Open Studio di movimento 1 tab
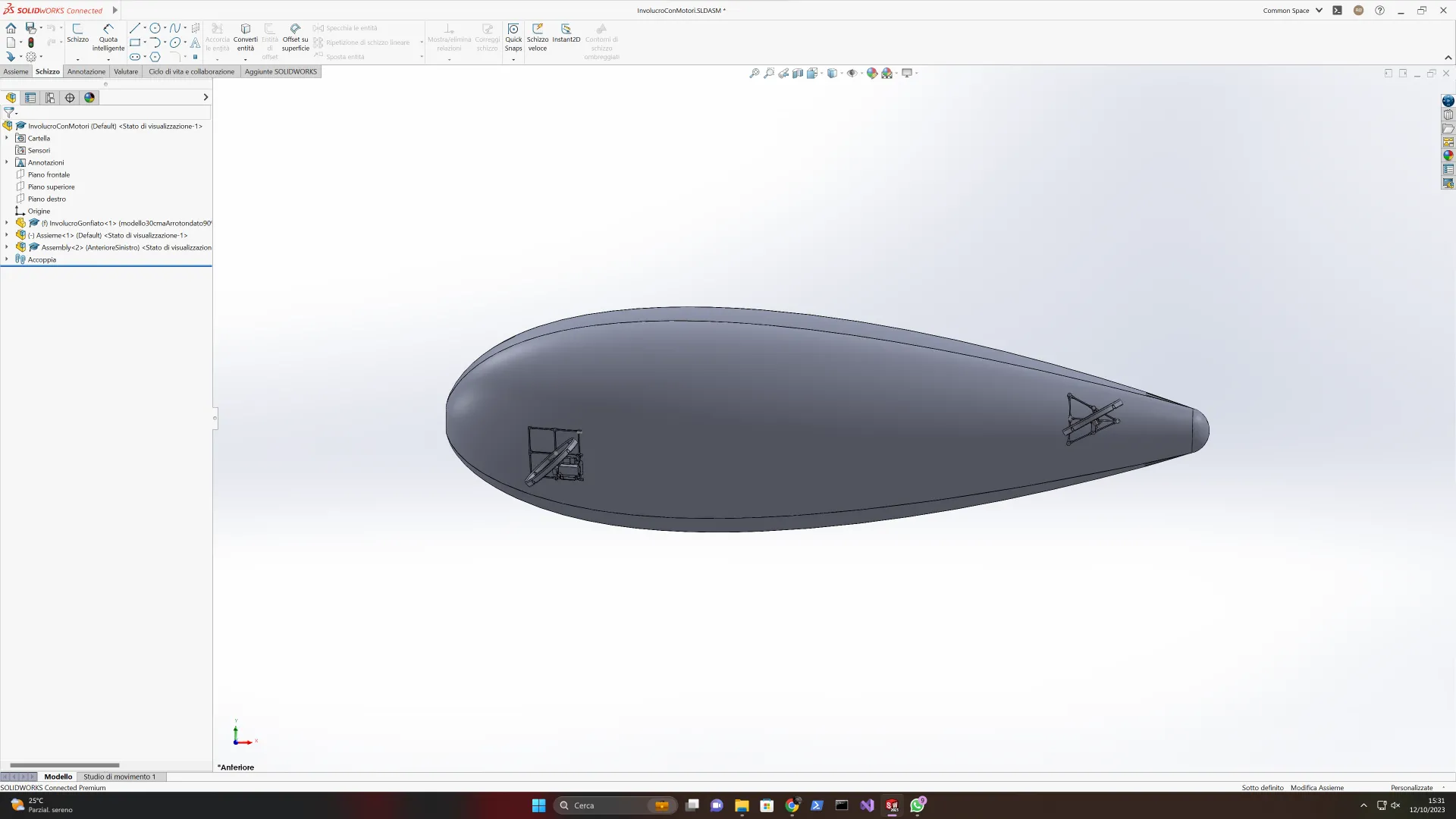This screenshot has width=1456, height=819. 119,777
